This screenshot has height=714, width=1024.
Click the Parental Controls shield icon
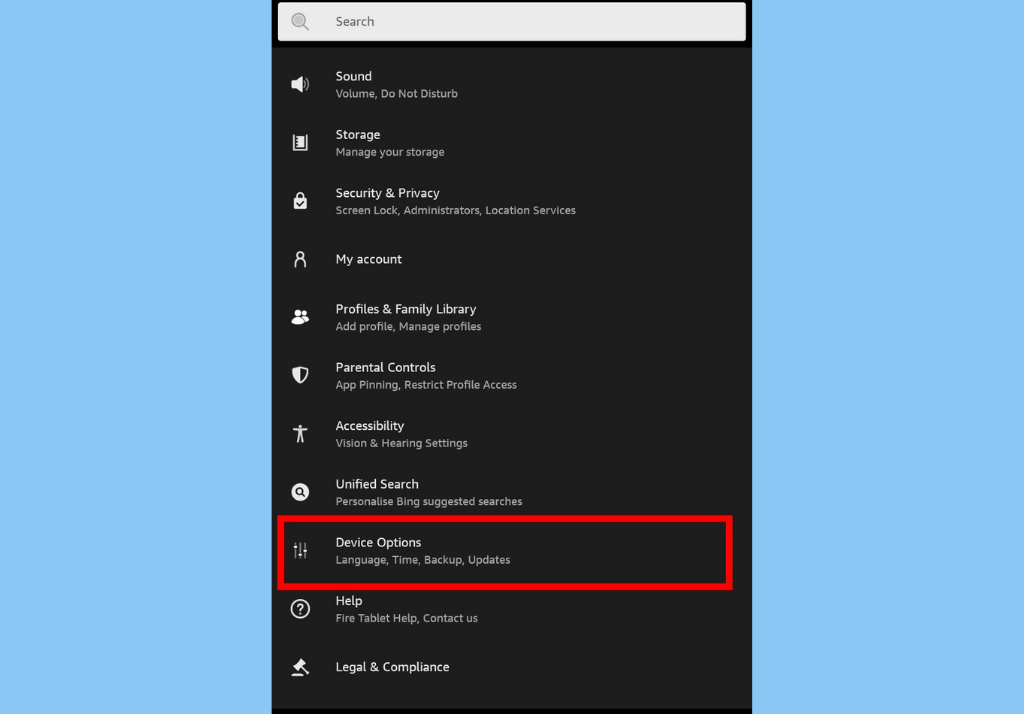coord(300,375)
